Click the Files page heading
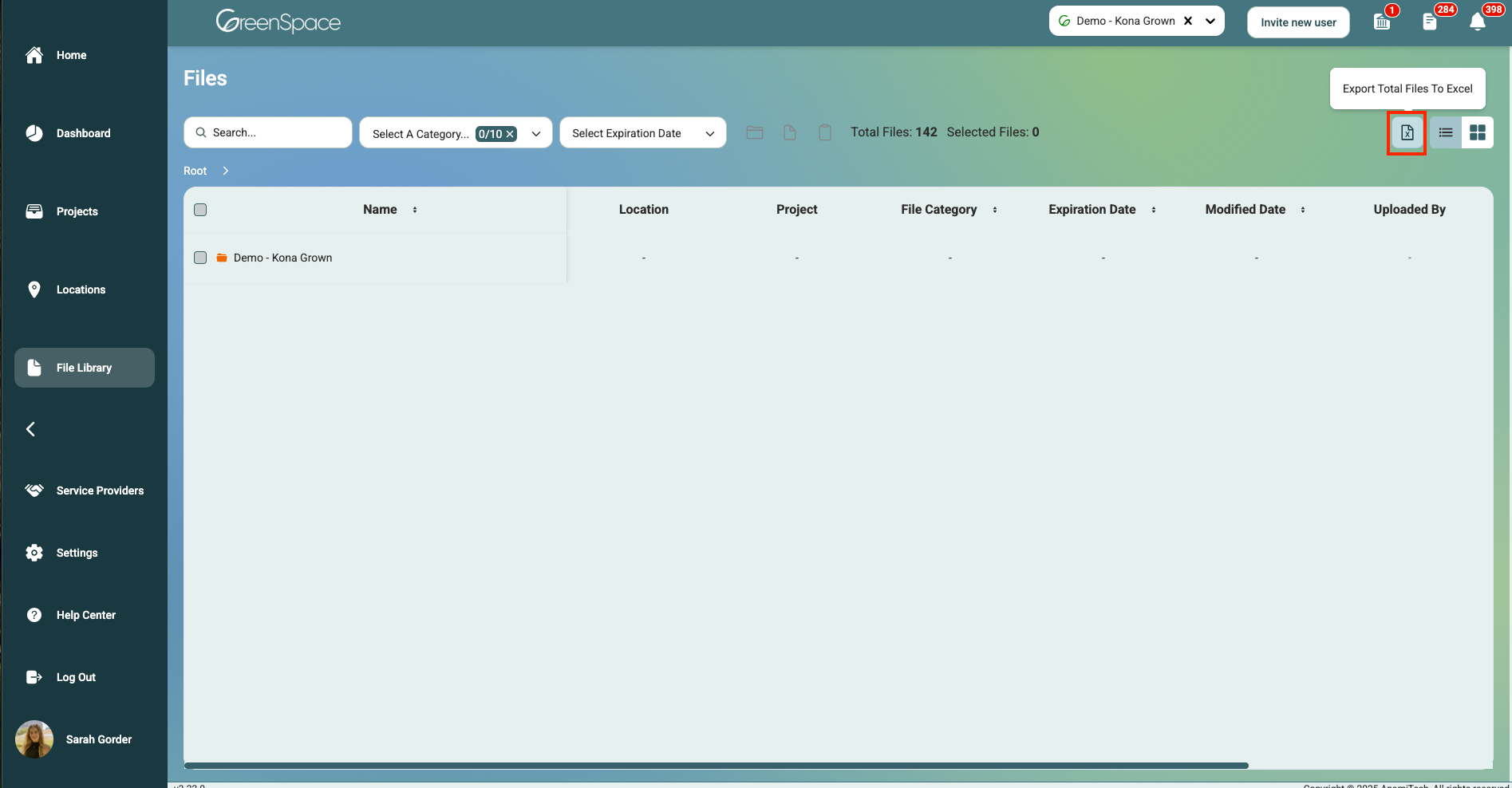 coord(205,78)
